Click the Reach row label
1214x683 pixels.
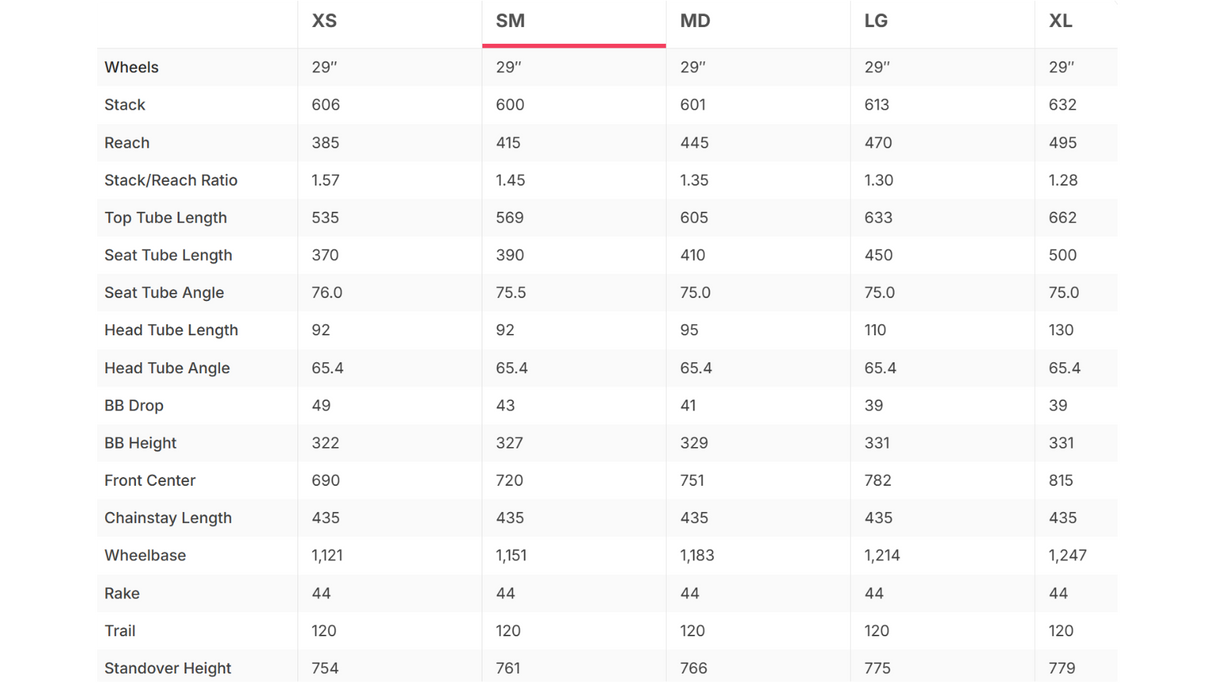coord(127,143)
